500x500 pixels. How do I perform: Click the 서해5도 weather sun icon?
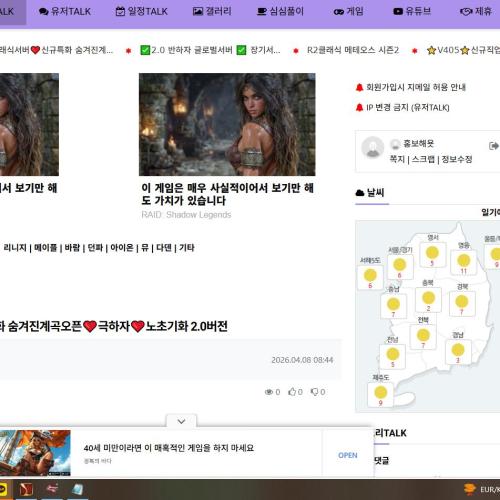click(370, 275)
